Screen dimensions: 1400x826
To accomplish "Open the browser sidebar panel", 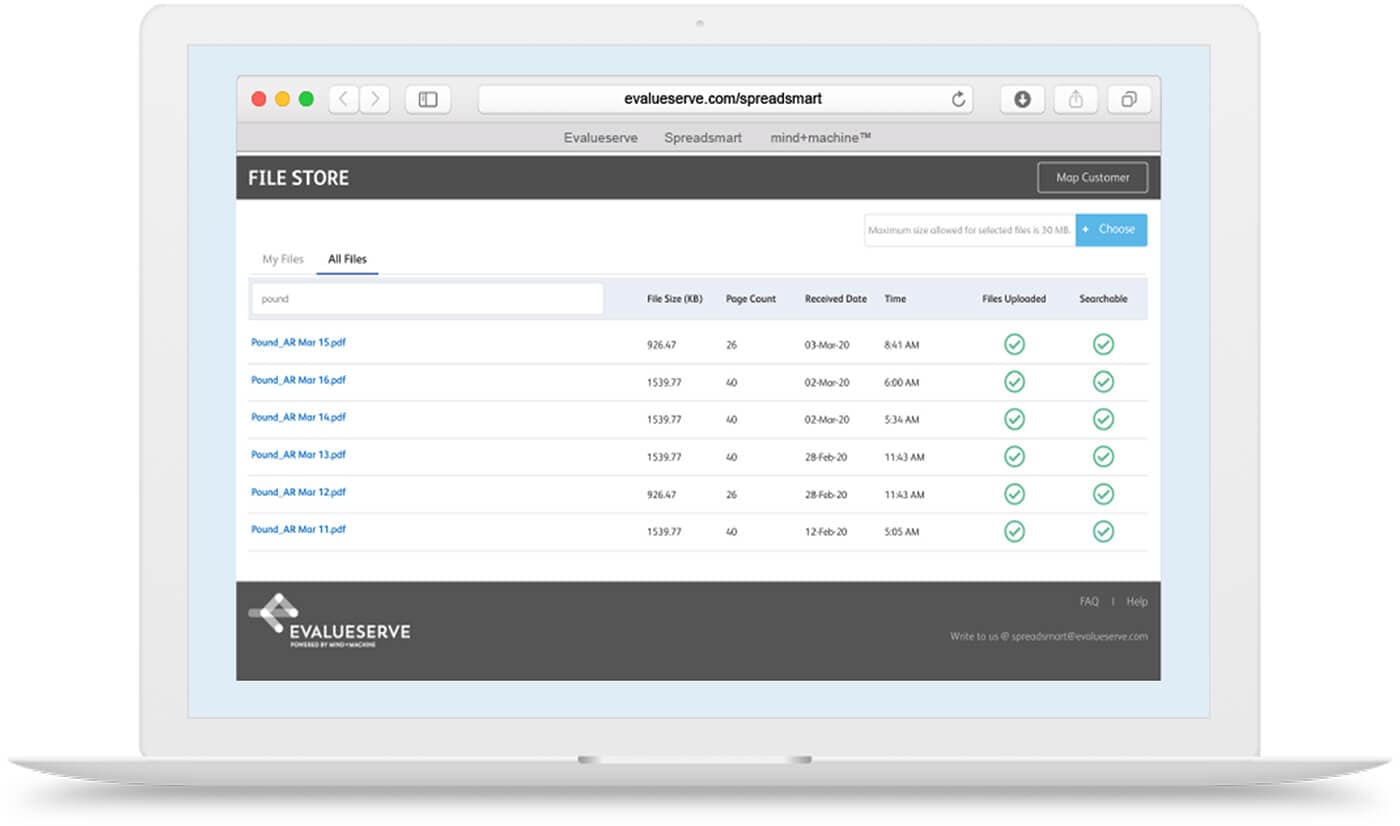I will [428, 99].
